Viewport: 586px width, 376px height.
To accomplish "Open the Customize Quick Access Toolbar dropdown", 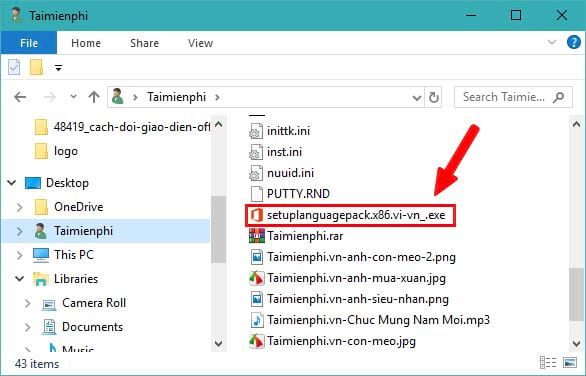I will [x=58, y=68].
